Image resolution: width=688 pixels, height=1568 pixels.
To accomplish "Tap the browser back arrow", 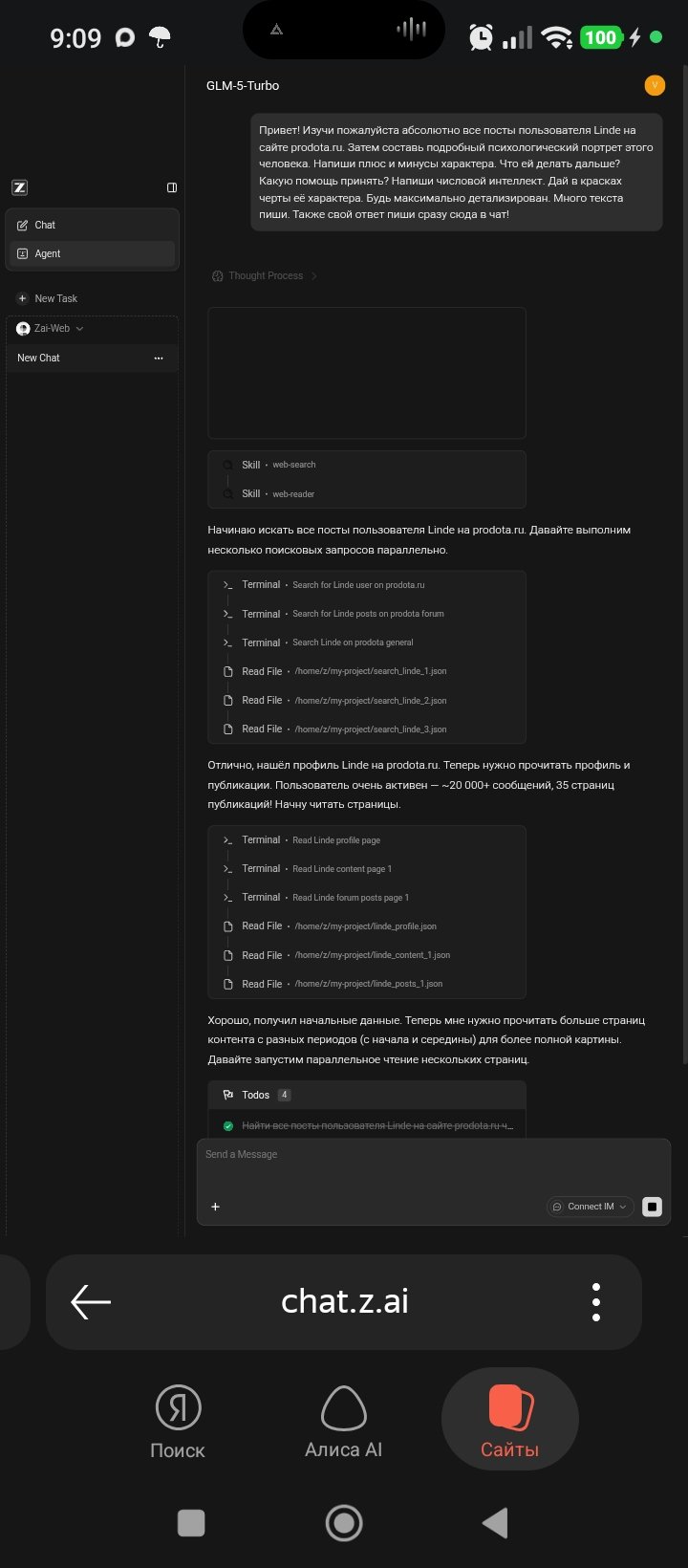I will pos(91,1301).
